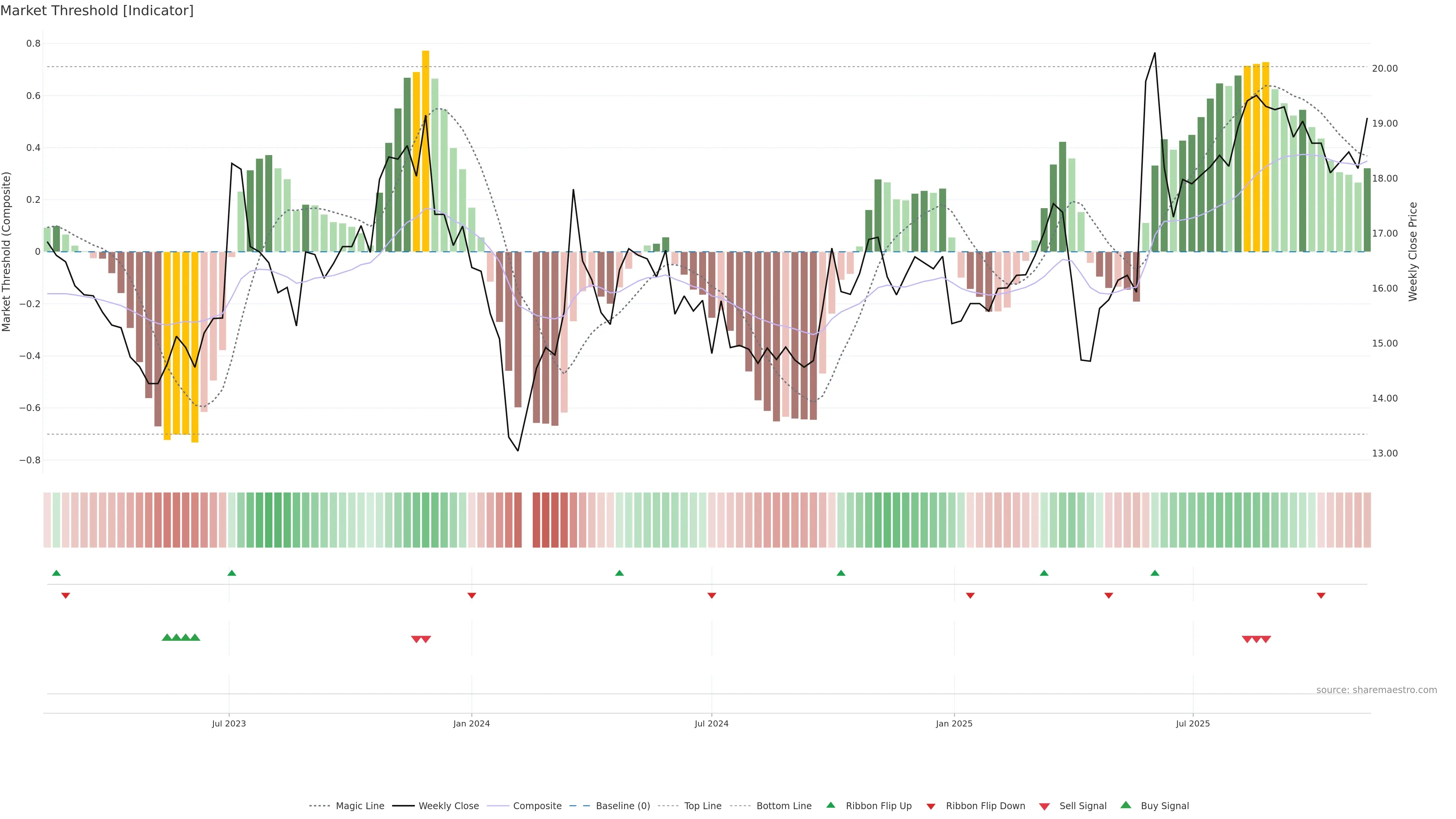
Task: Click the Jan 2025 x-axis label
Action: [x=954, y=723]
